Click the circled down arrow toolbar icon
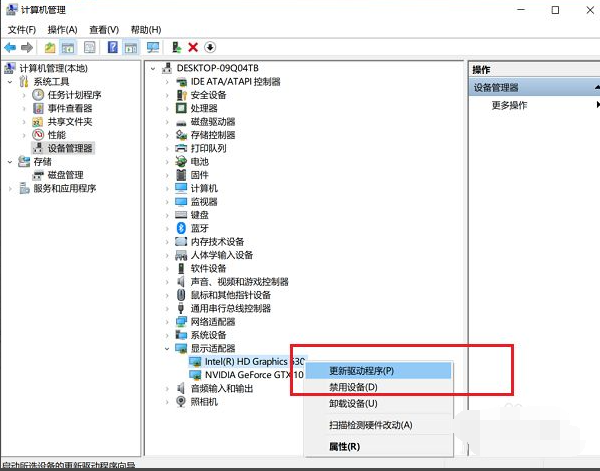The width and height of the screenshot is (600, 471). coord(210,47)
